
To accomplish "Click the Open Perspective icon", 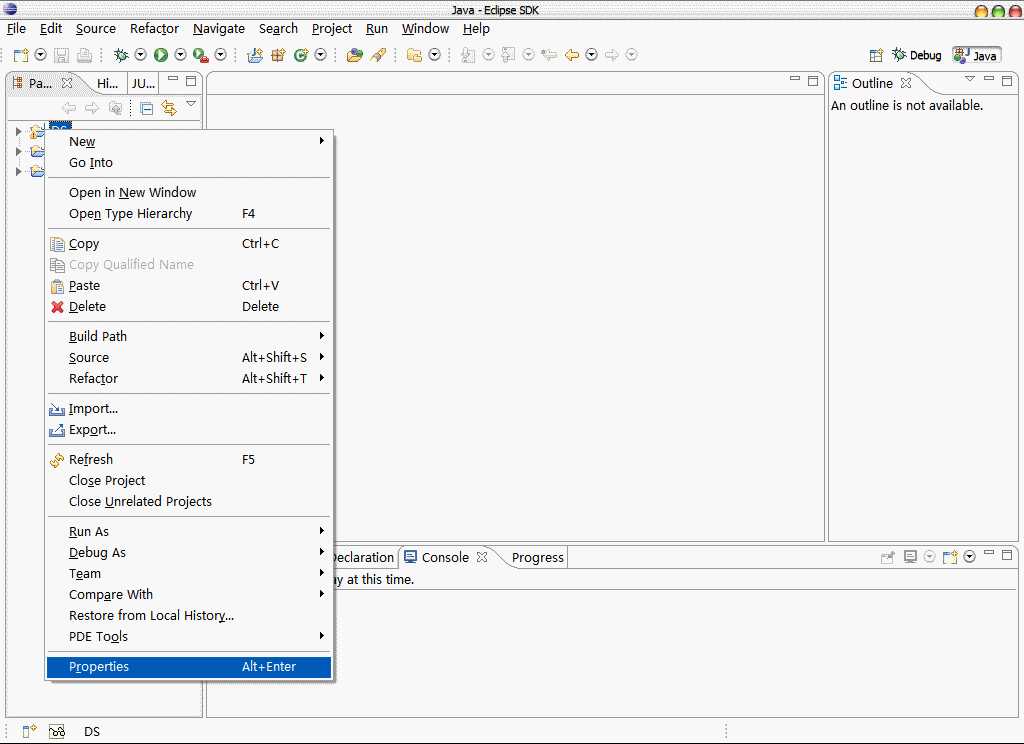I will point(876,56).
